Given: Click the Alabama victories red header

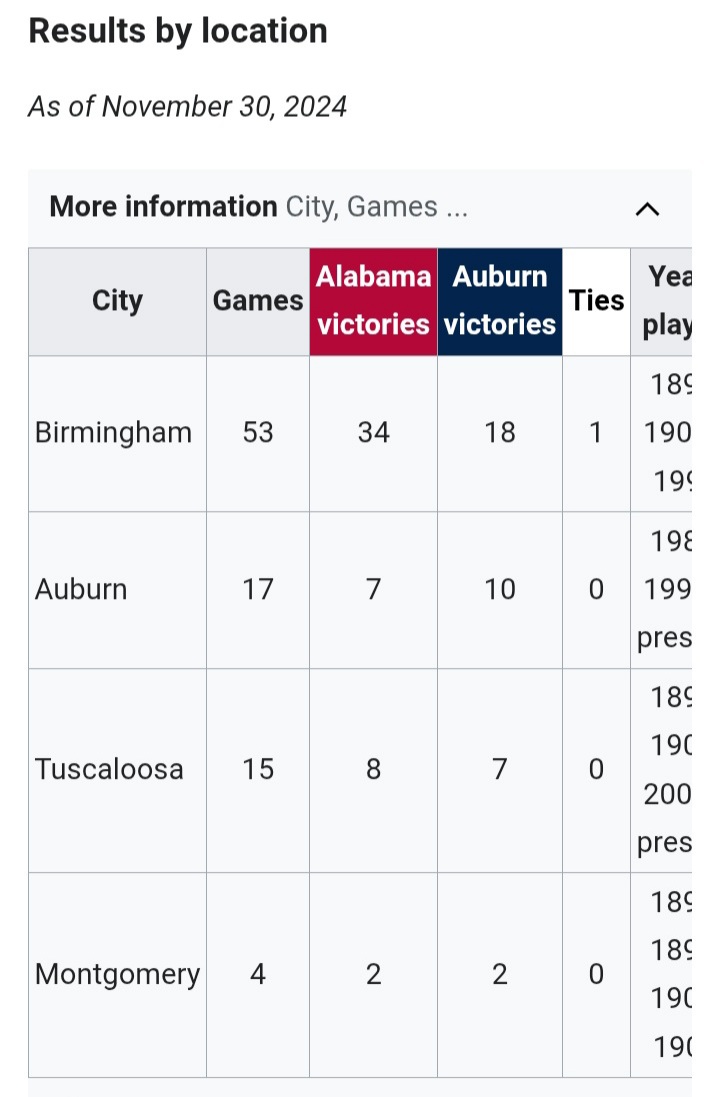Looking at the screenshot, I should (374, 302).
